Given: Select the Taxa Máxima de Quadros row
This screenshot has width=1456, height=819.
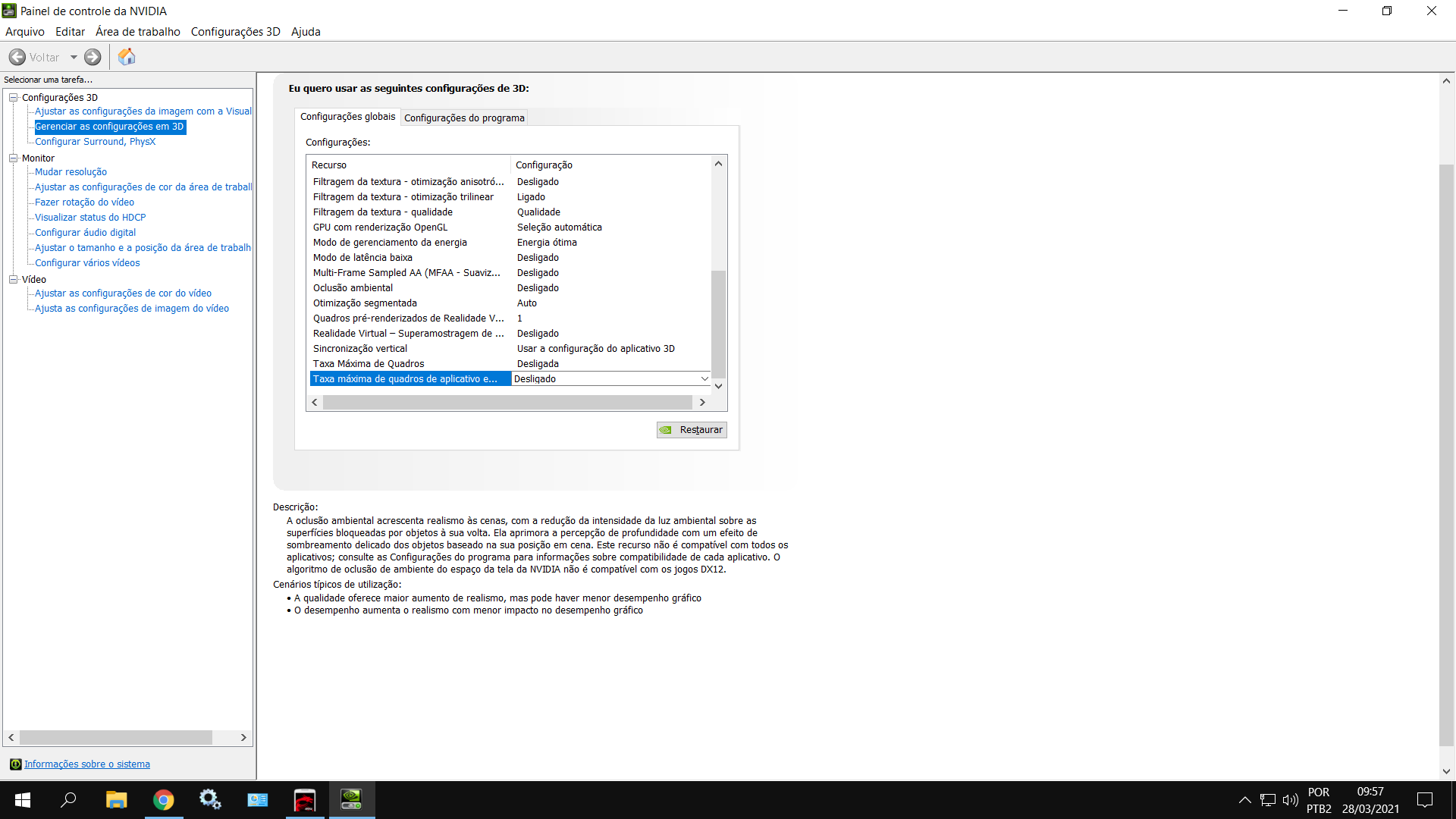Looking at the screenshot, I should pos(510,364).
